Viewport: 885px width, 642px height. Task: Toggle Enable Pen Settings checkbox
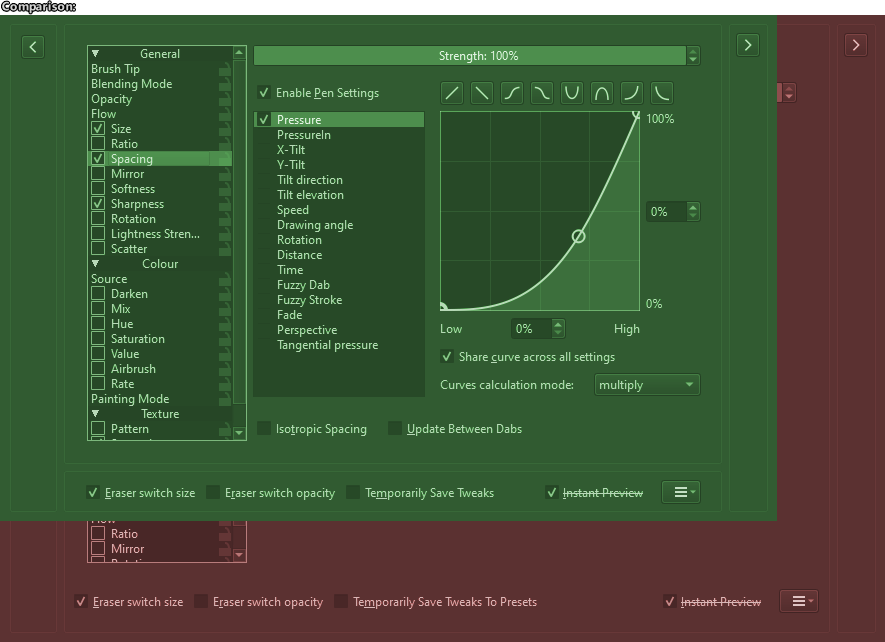tap(264, 93)
